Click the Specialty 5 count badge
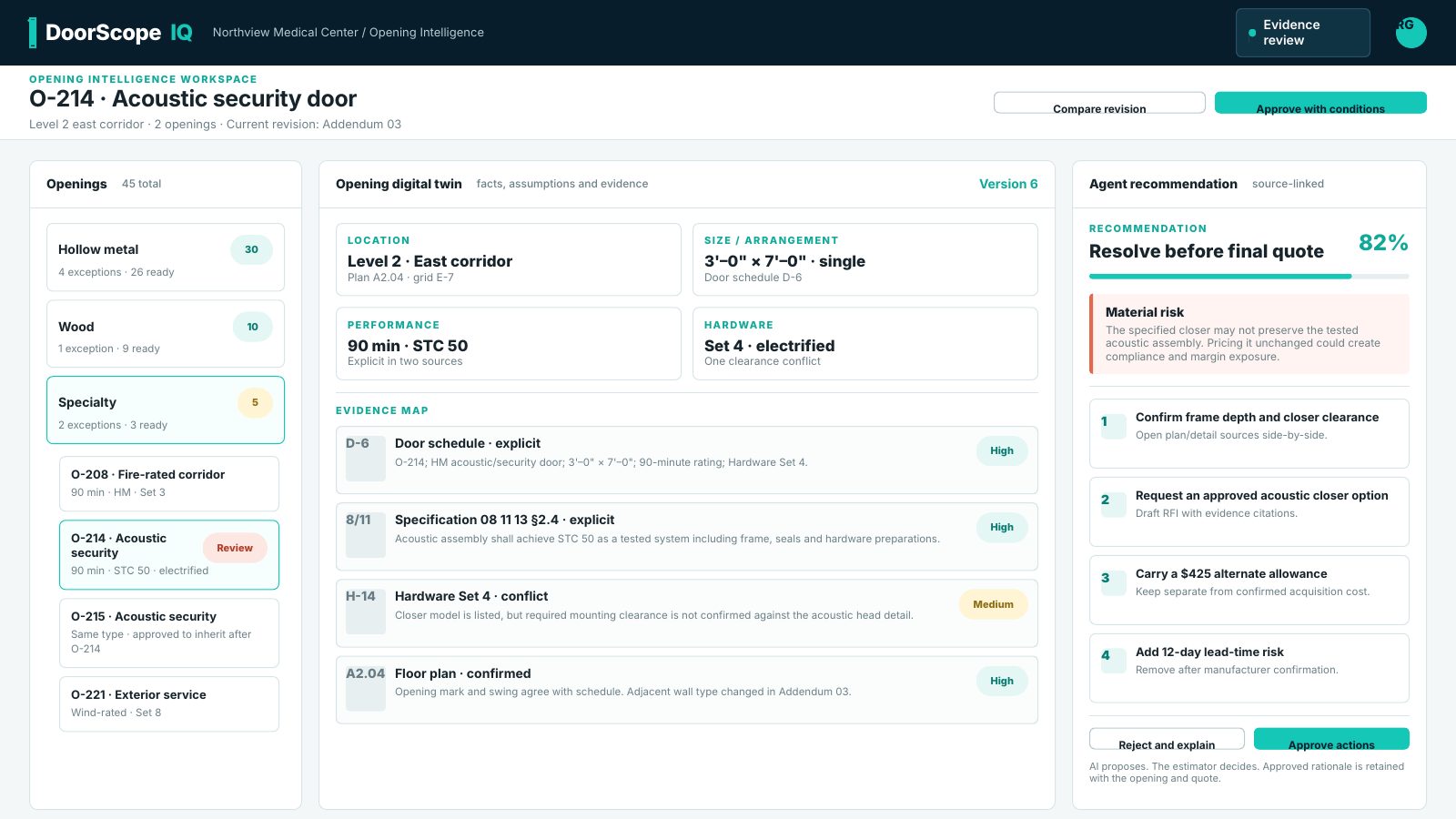Viewport: 1456px width, 819px height. point(255,402)
